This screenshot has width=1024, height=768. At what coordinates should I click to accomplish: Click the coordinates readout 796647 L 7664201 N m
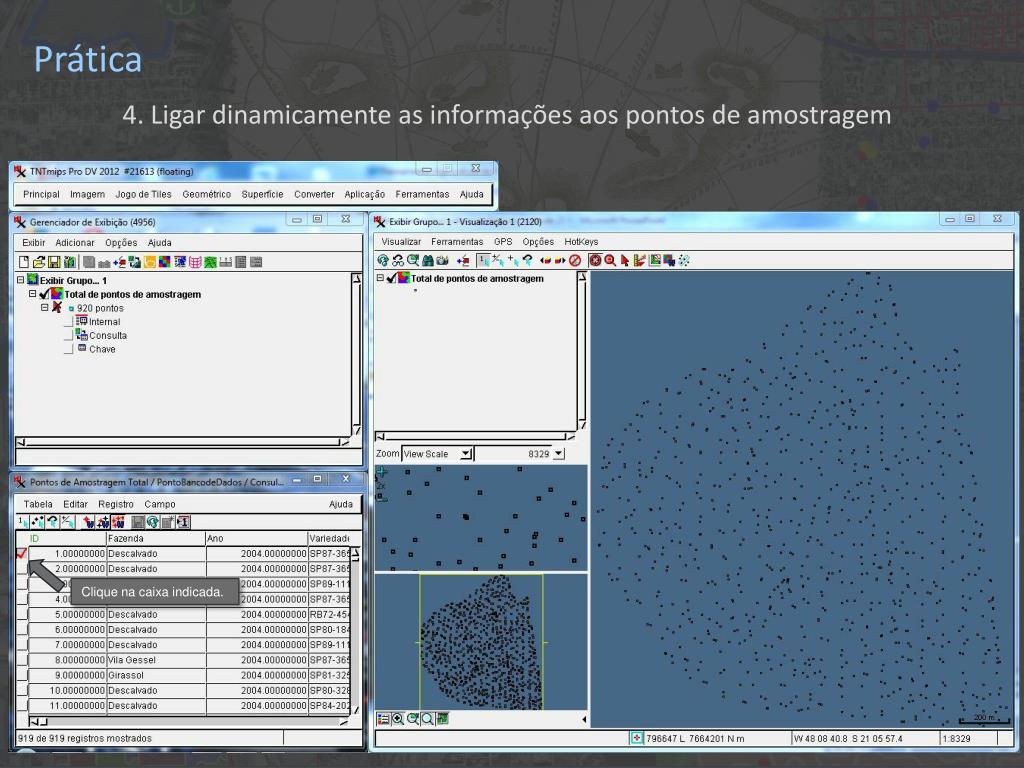695,739
